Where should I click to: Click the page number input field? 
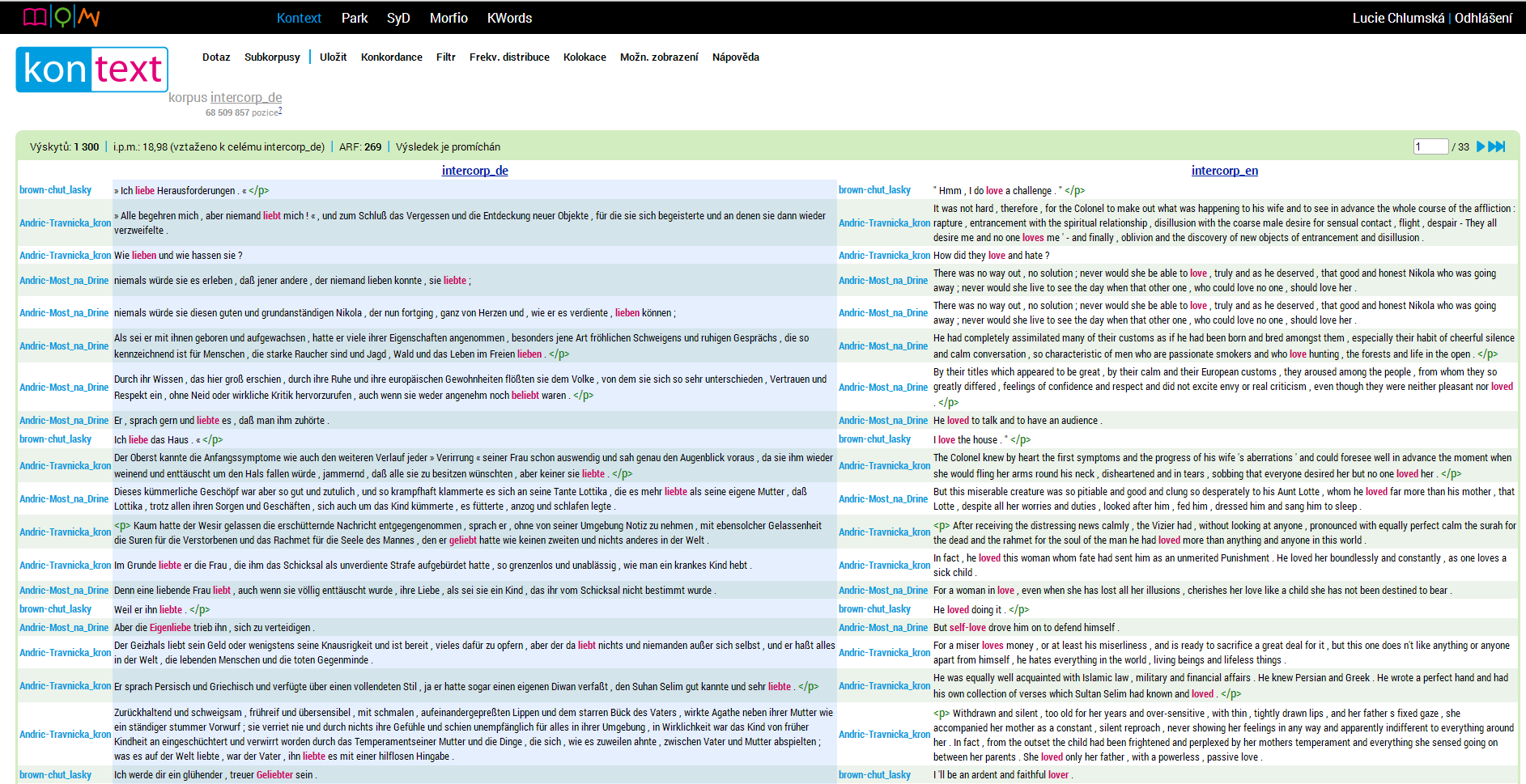[x=1430, y=146]
